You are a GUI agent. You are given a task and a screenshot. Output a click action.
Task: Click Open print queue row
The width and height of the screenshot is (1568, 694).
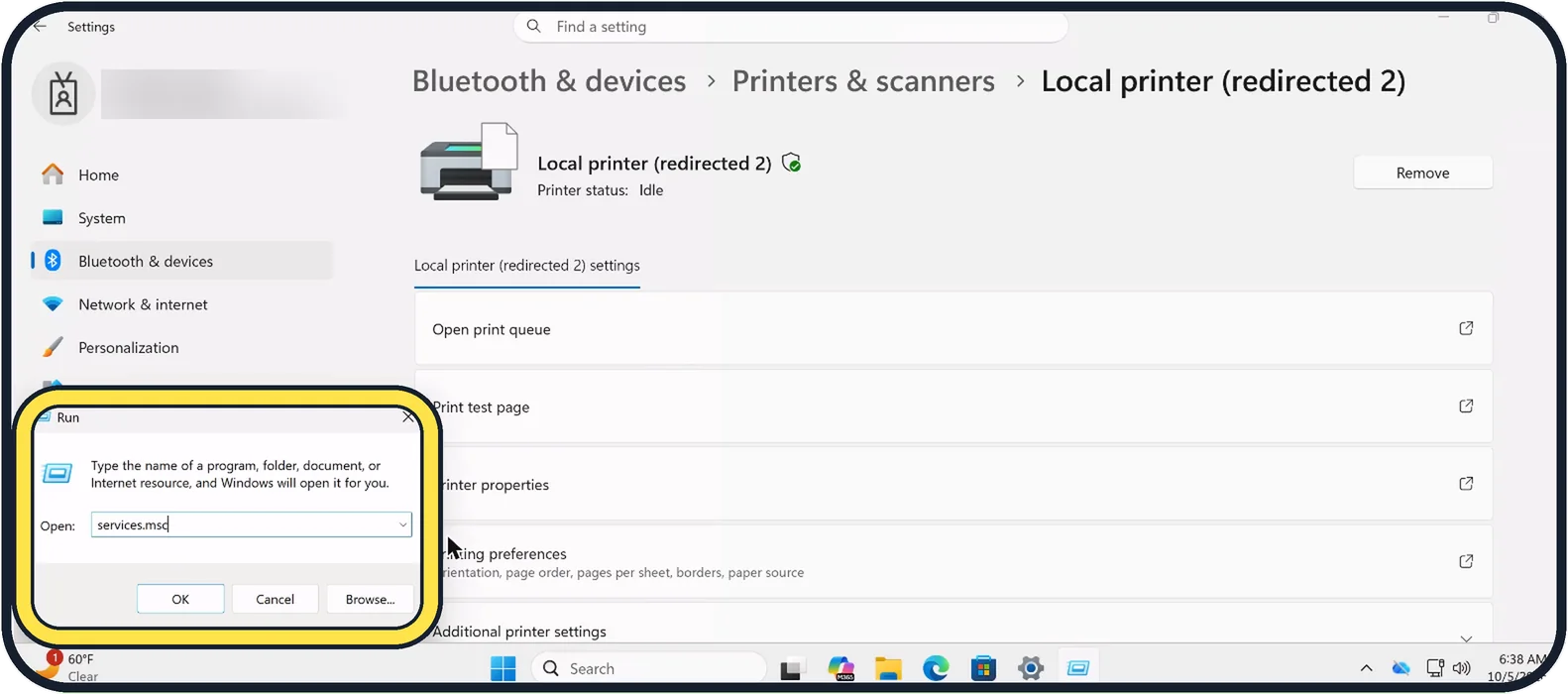[952, 328]
